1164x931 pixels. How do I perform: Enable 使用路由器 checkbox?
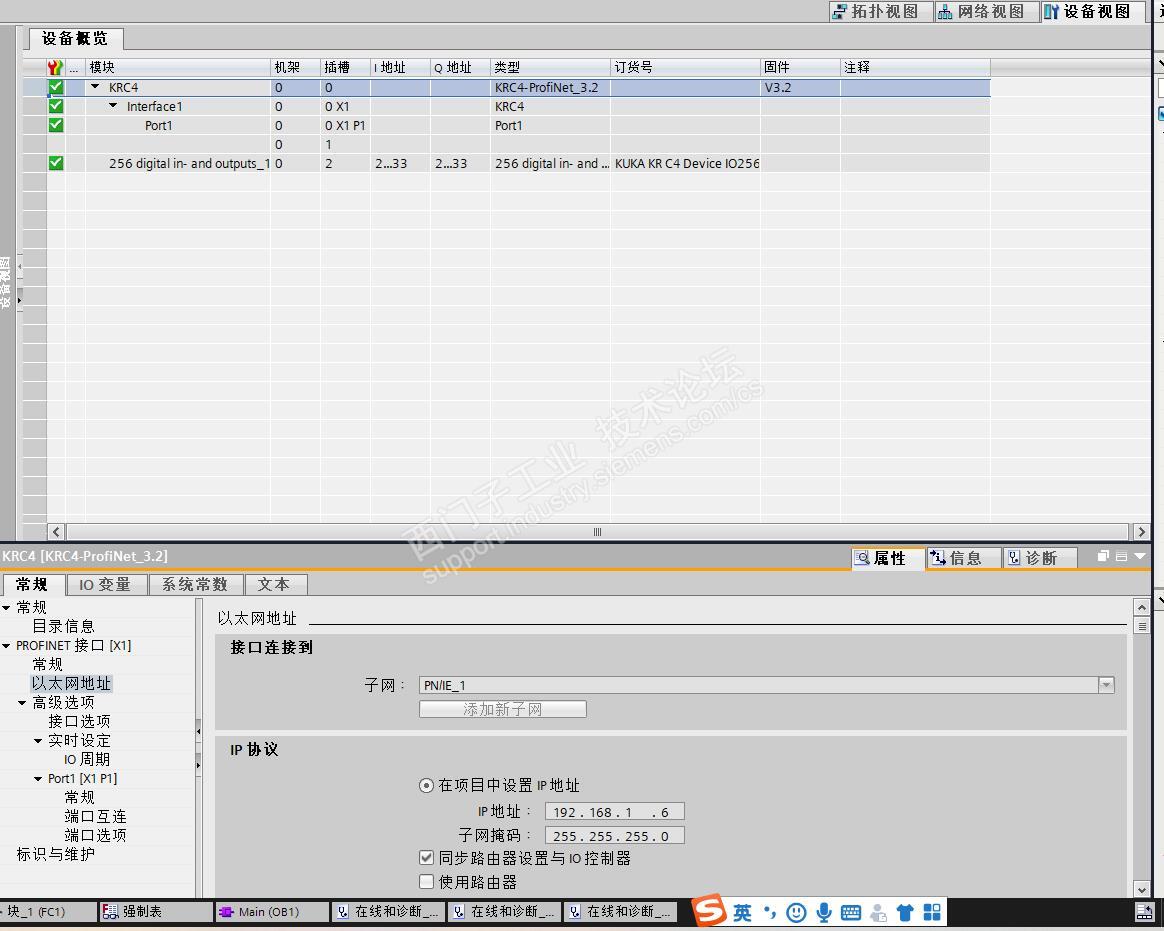(426, 882)
